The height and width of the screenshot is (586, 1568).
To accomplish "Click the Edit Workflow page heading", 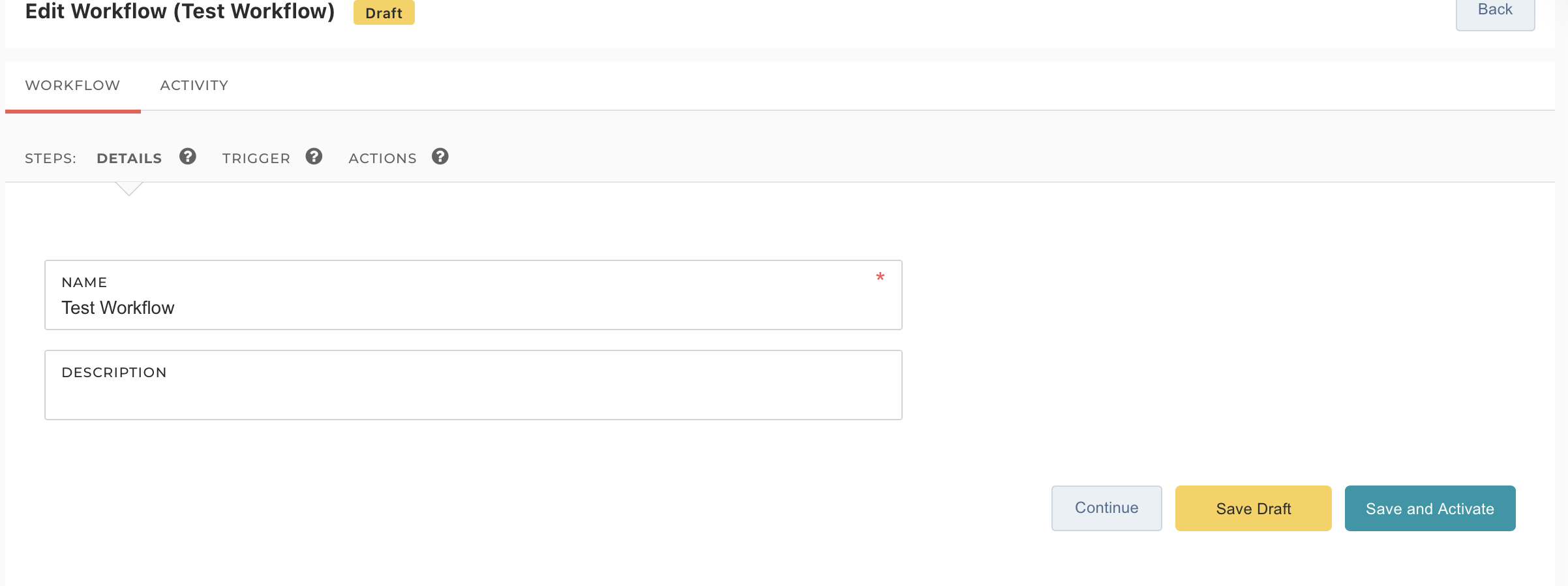I will point(179,12).
